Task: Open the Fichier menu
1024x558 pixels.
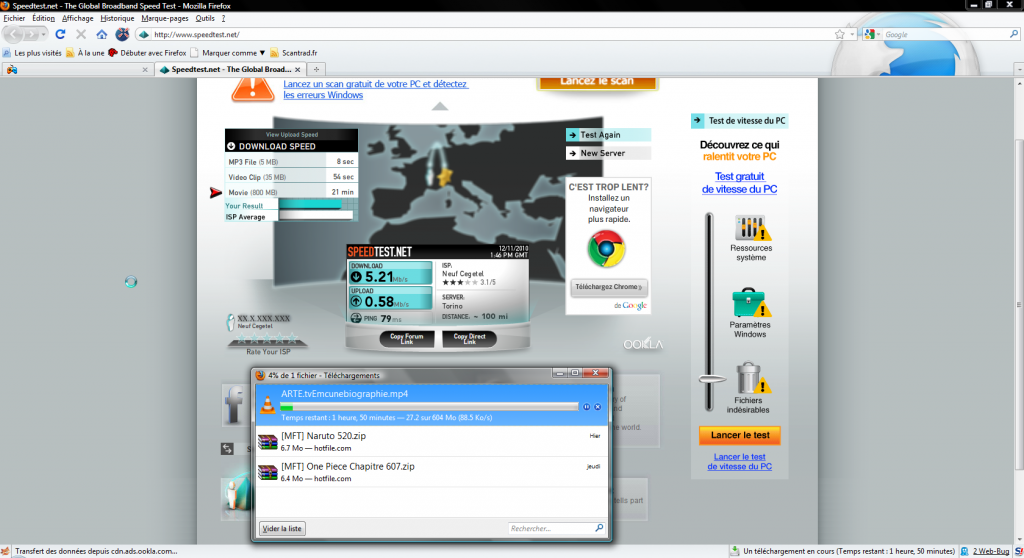Action: pyautogui.click(x=14, y=18)
